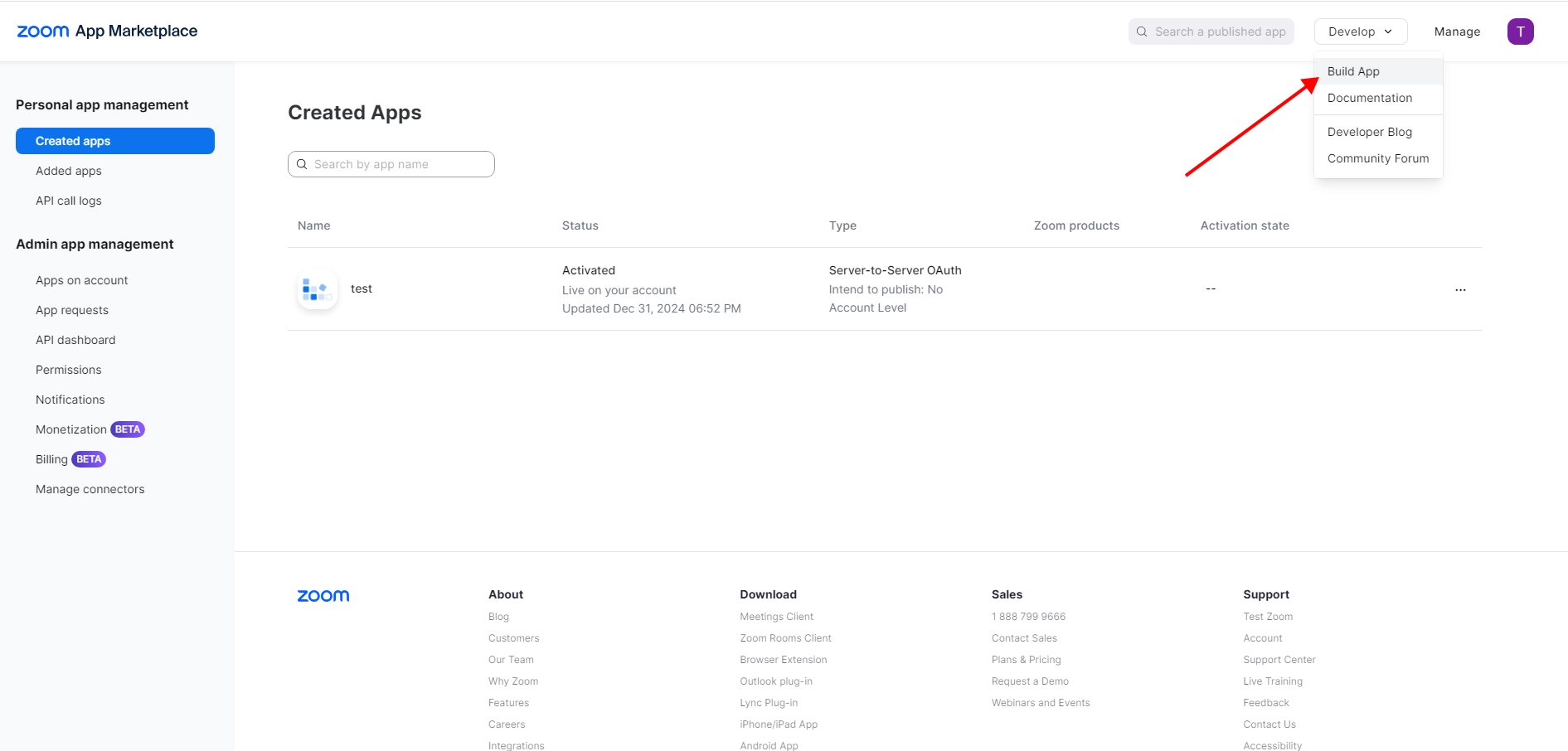Viewport: 1568px width, 751px height.
Task: Open footer iPhone/iPad App link
Action: coord(779,724)
